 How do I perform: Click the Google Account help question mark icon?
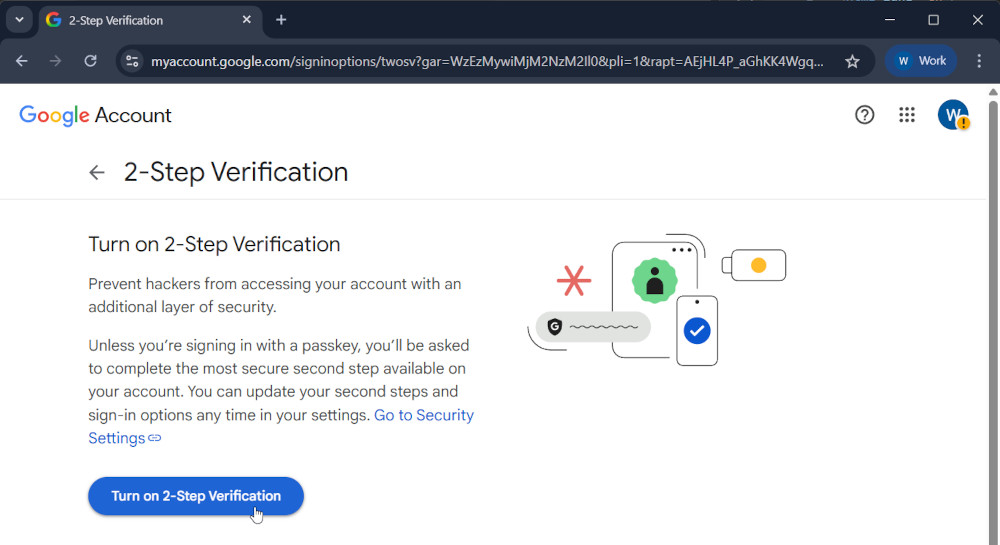(x=865, y=115)
